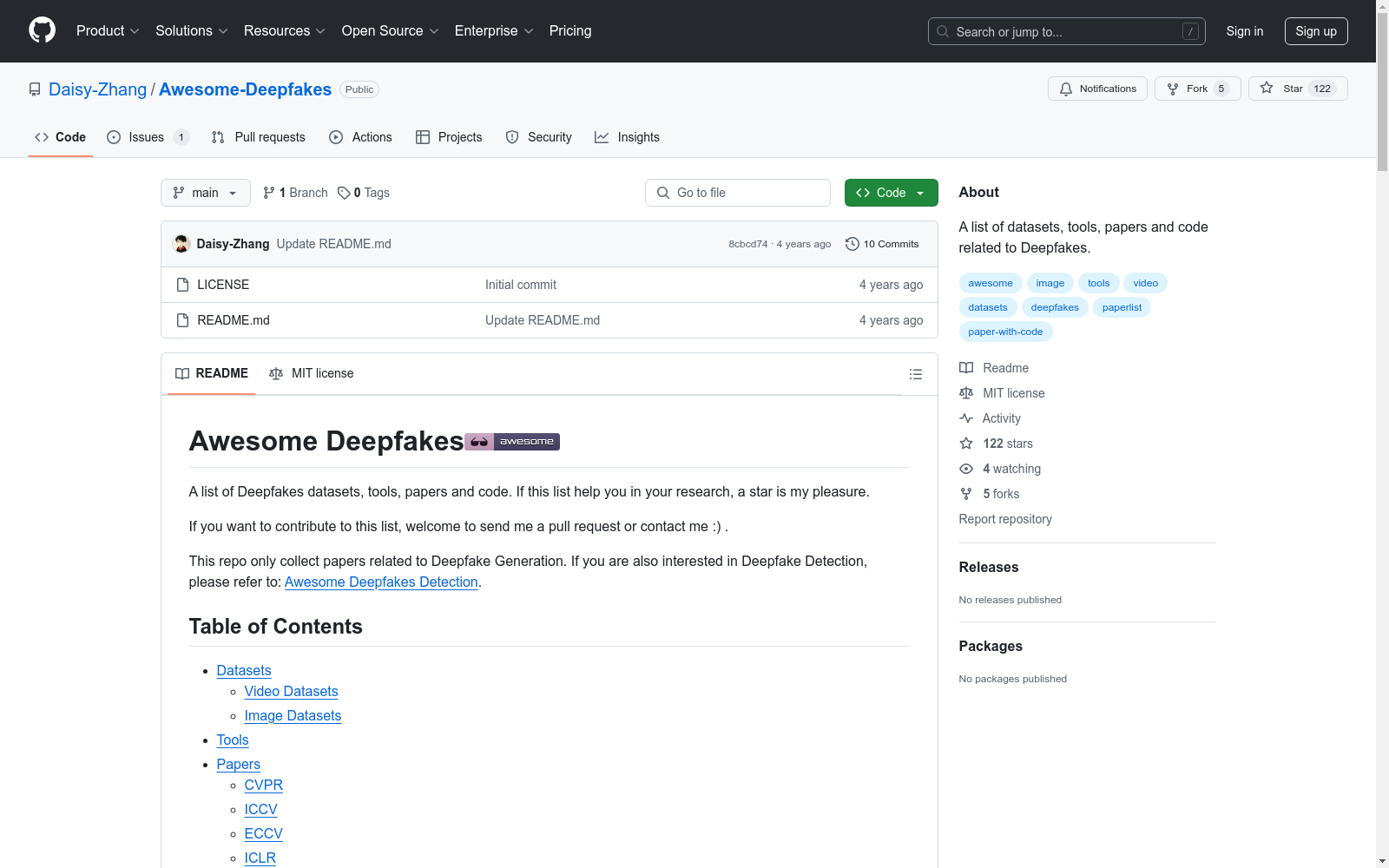1389x868 pixels.
Task: Expand the Enterprise menu
Action: (x=494, y=30)
